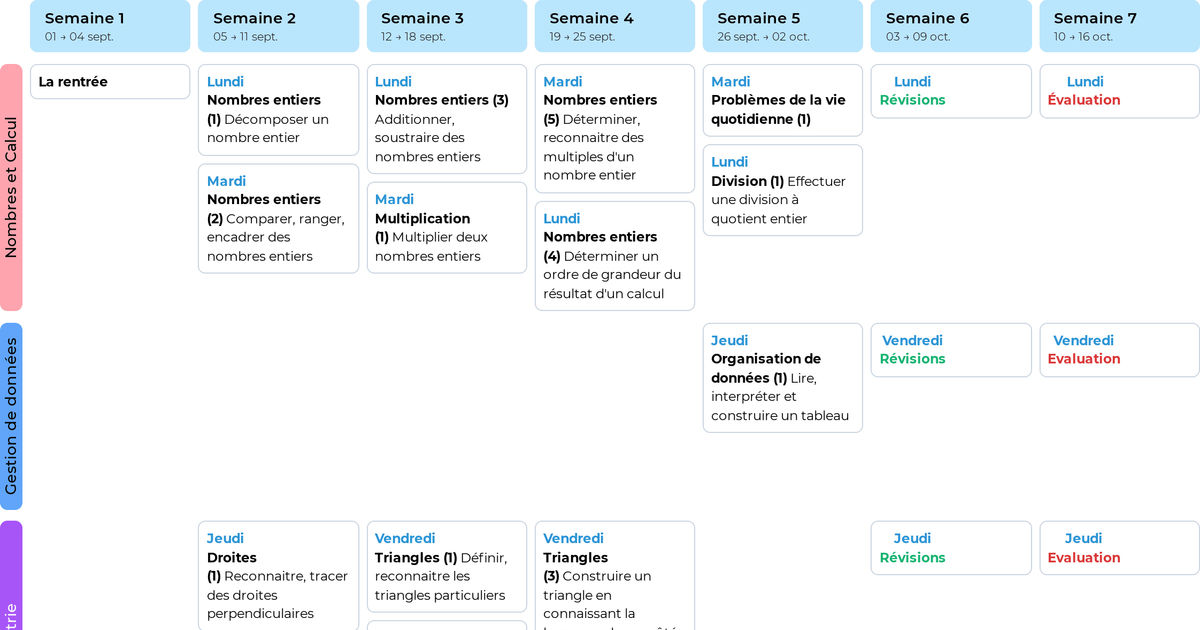Open the Décomposer un nombre entier card
This screenshot has height=630, width=1200.
278,110
